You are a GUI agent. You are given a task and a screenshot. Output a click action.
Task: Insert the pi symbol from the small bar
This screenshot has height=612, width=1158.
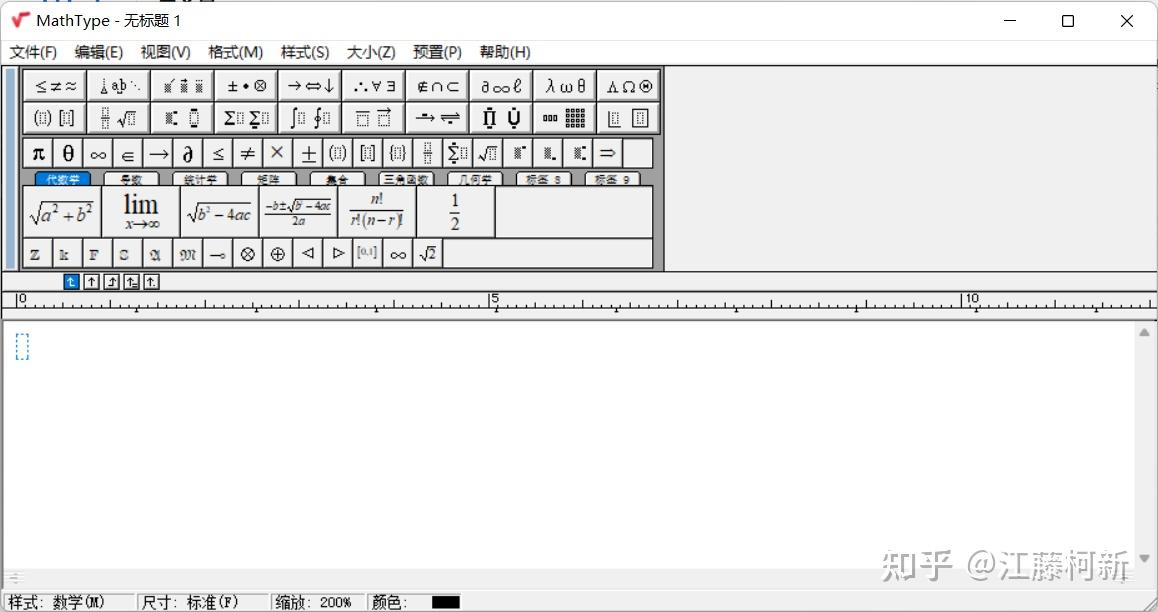pos(38,154)
